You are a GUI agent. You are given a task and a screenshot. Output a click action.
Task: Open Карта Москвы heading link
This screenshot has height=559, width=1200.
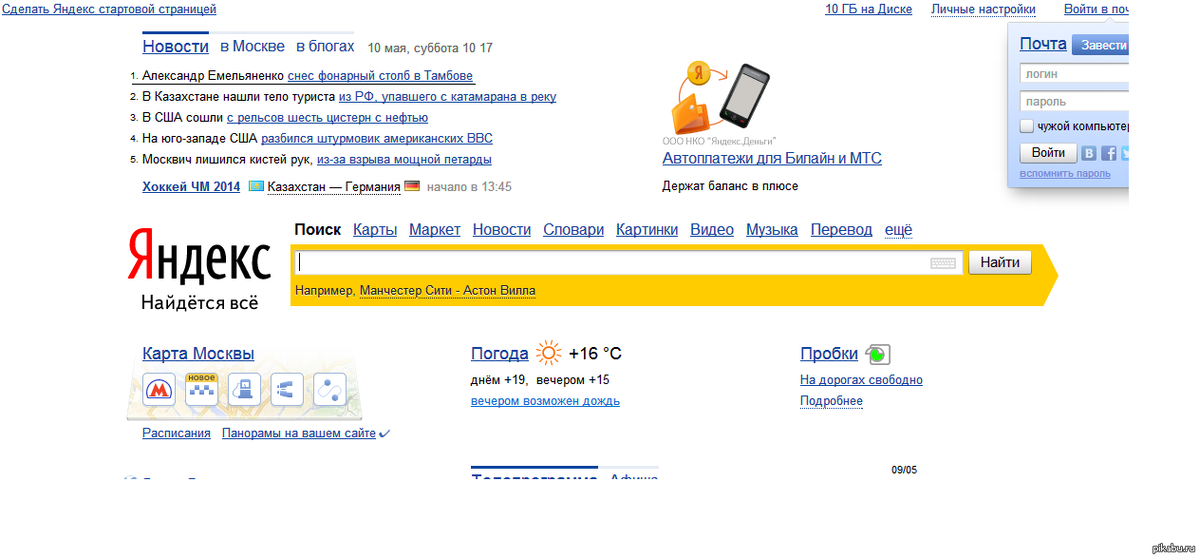[x=198, y=354]
